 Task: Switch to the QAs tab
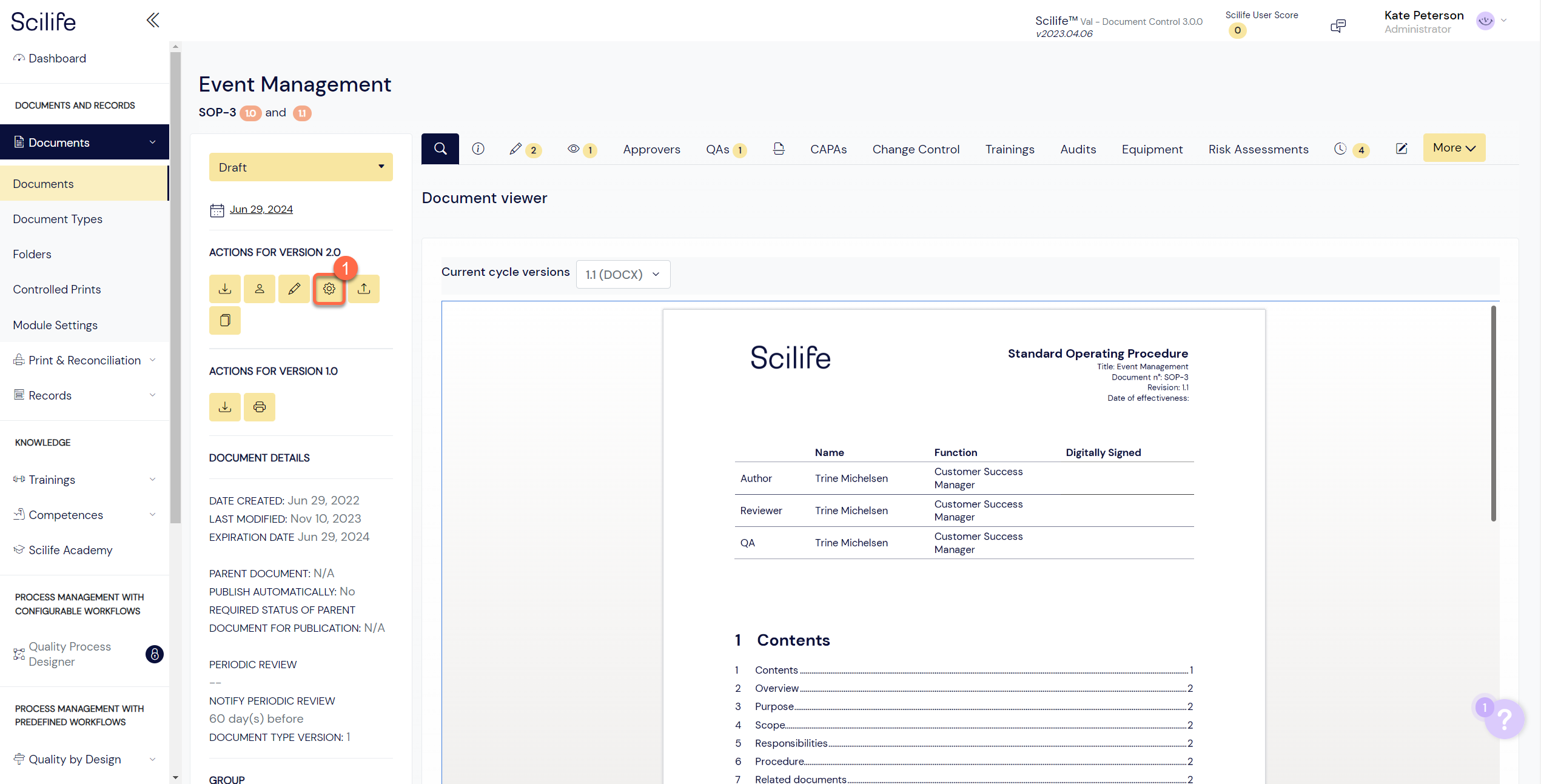725,149
